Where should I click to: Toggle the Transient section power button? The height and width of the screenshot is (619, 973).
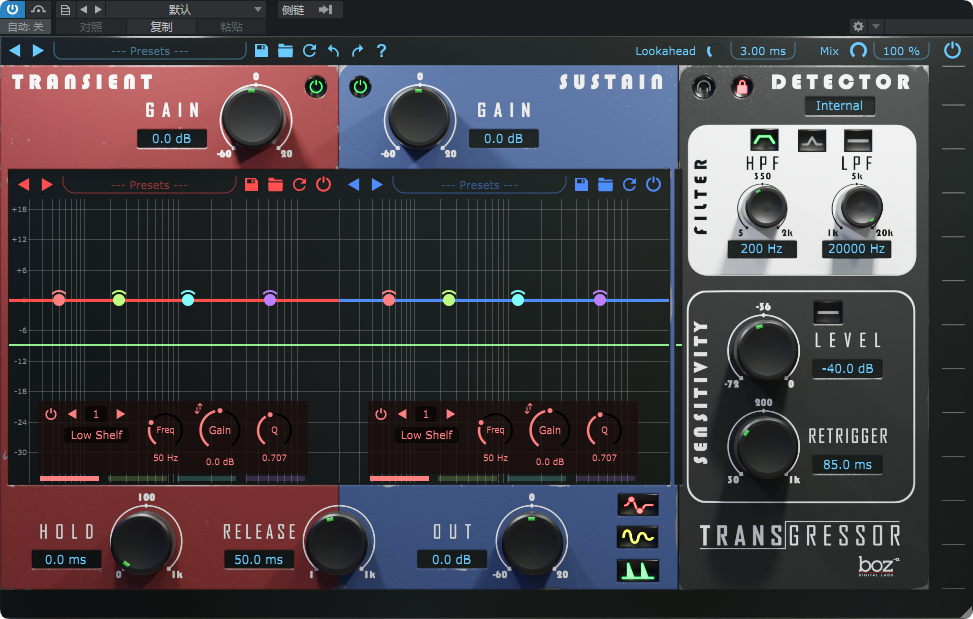[x=316, y=87]
